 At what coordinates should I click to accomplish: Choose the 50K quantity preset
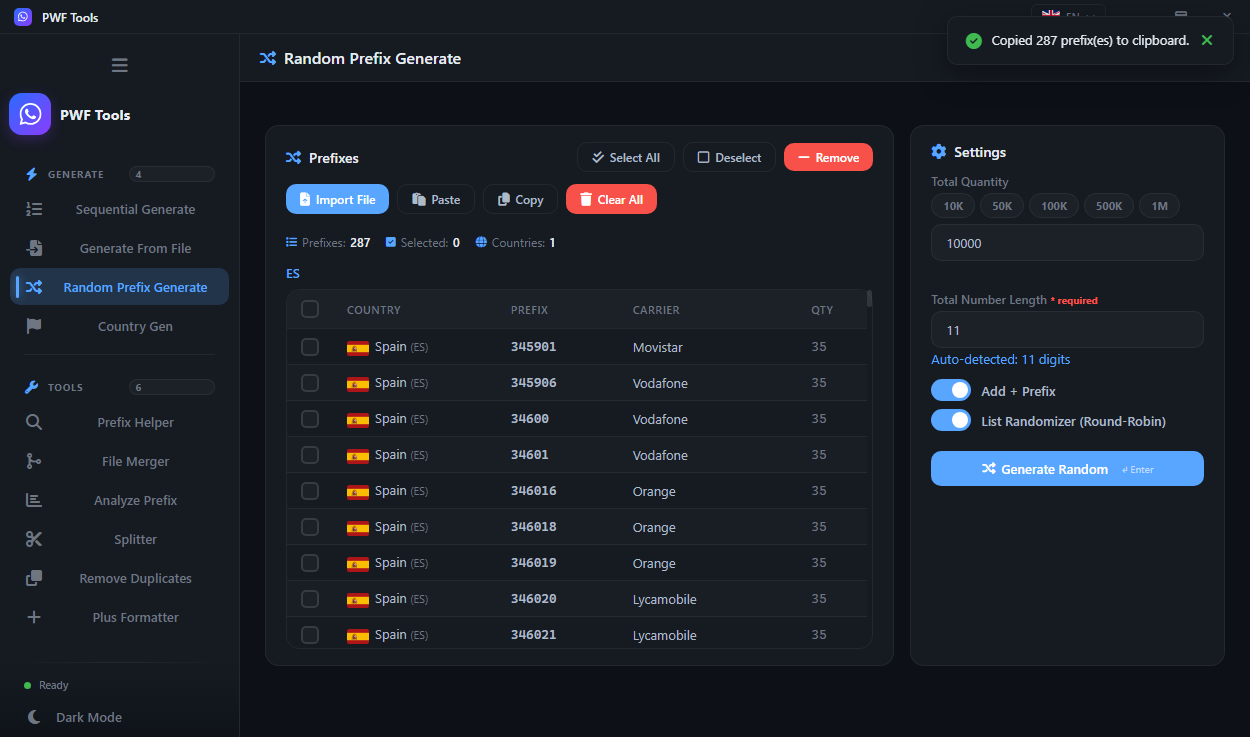[x=1002, y=206]
